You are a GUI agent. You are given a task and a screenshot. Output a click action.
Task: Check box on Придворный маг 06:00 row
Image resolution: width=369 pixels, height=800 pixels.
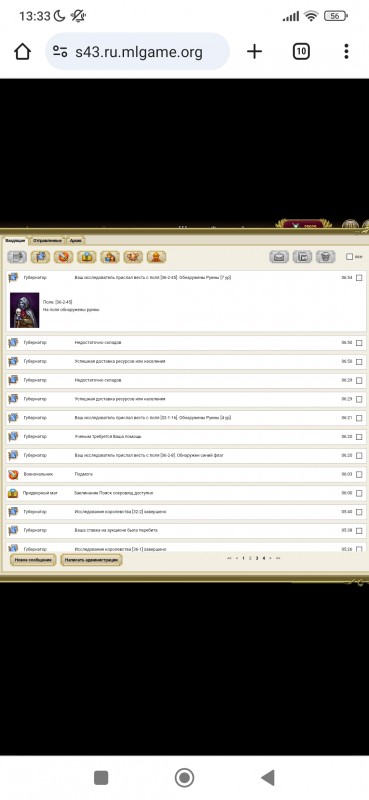359,493
